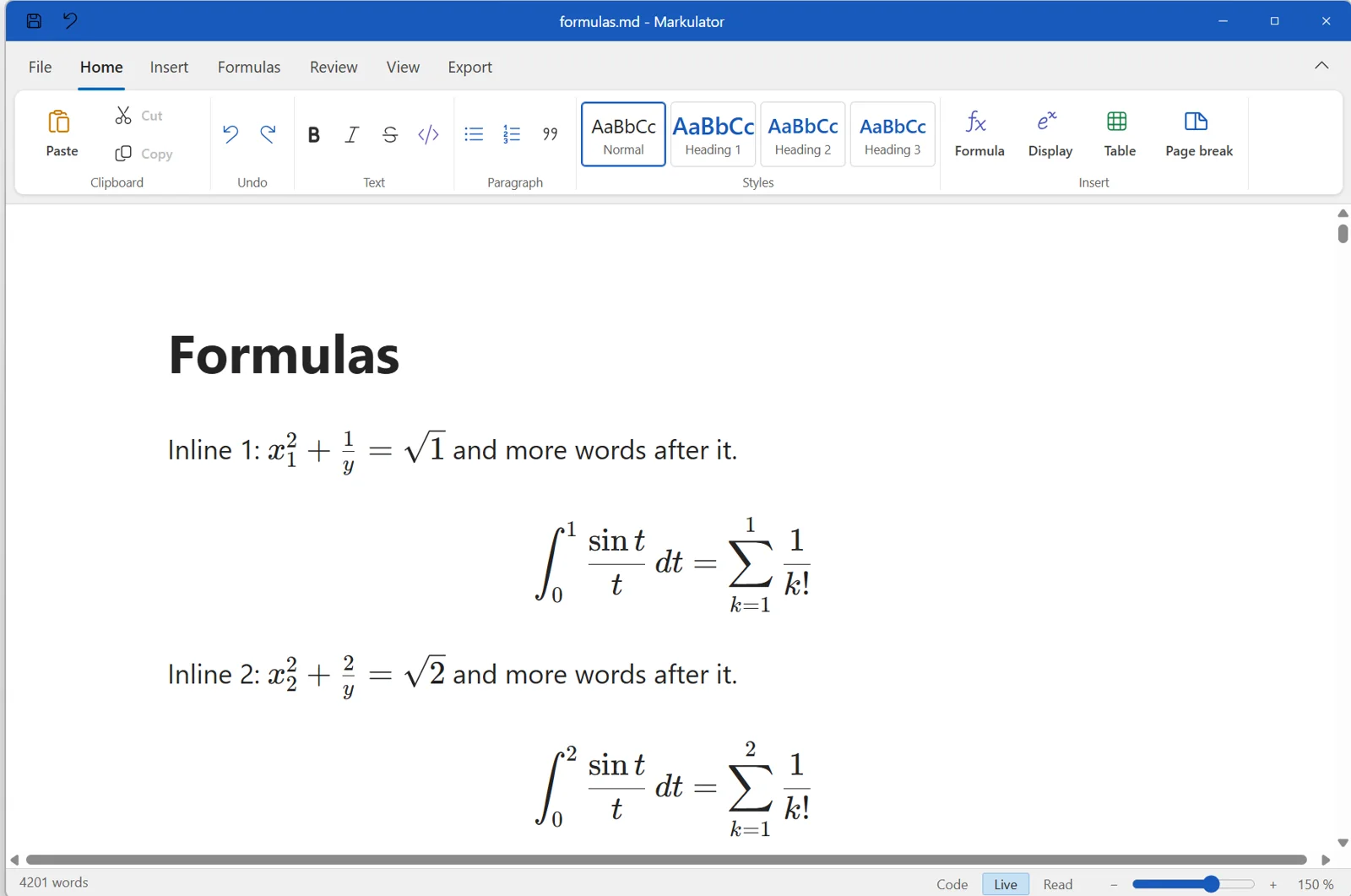Decrease zoom with the minus button
1351x896 pixels.
[1114, 885]
